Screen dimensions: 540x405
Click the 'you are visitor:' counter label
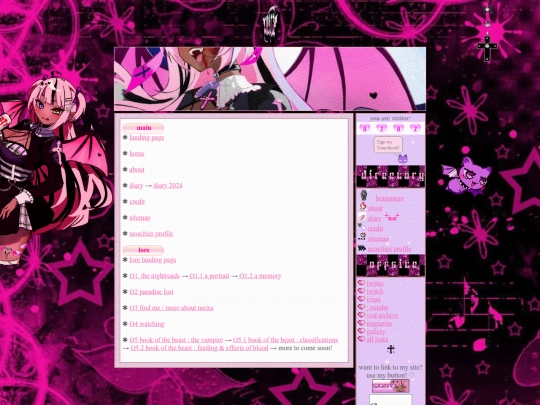(390, 118)
